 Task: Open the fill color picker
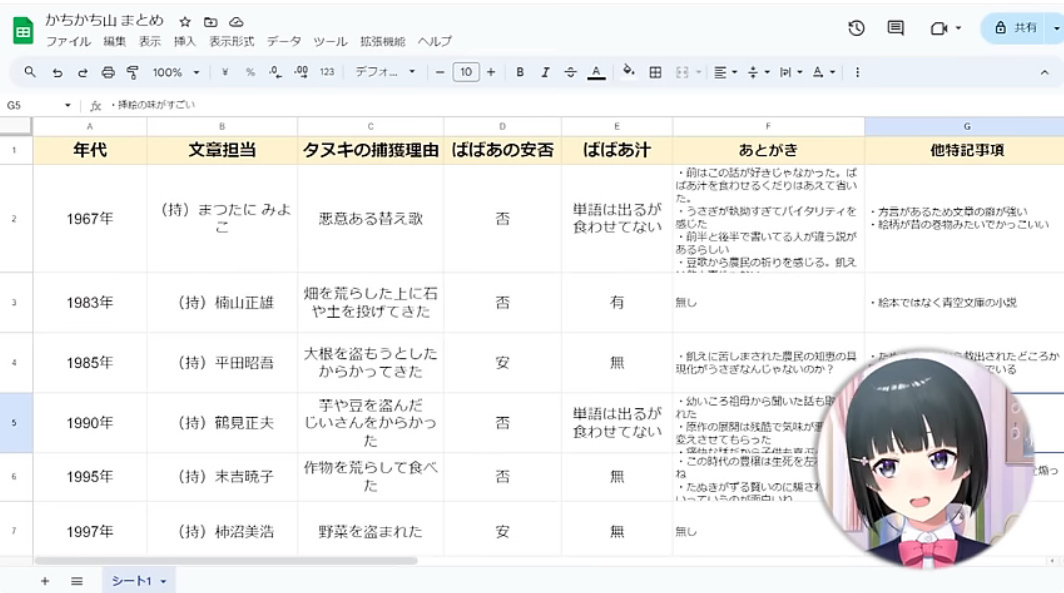[628, 72]
